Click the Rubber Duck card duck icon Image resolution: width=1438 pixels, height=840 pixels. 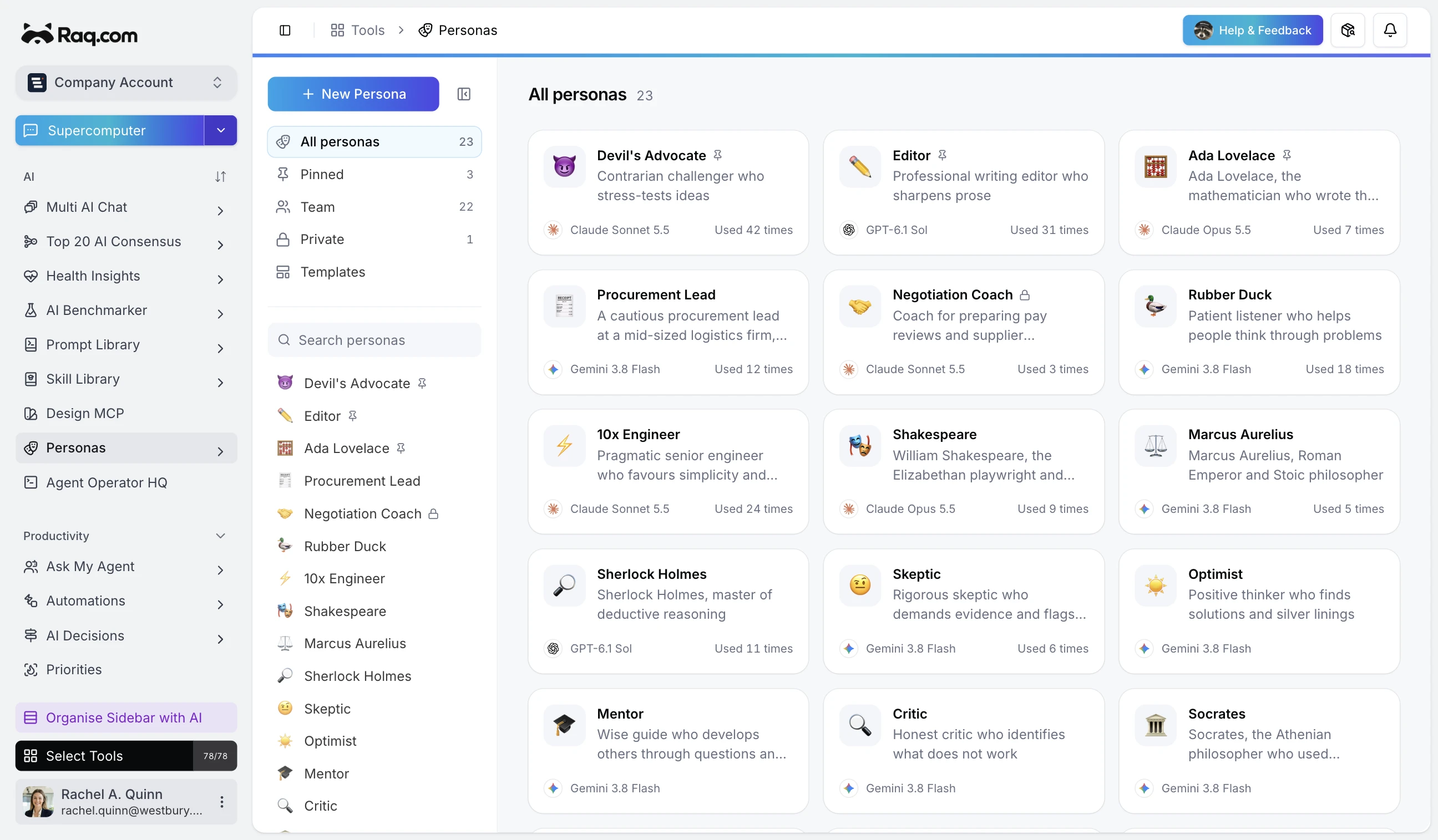coord(1156,306)
